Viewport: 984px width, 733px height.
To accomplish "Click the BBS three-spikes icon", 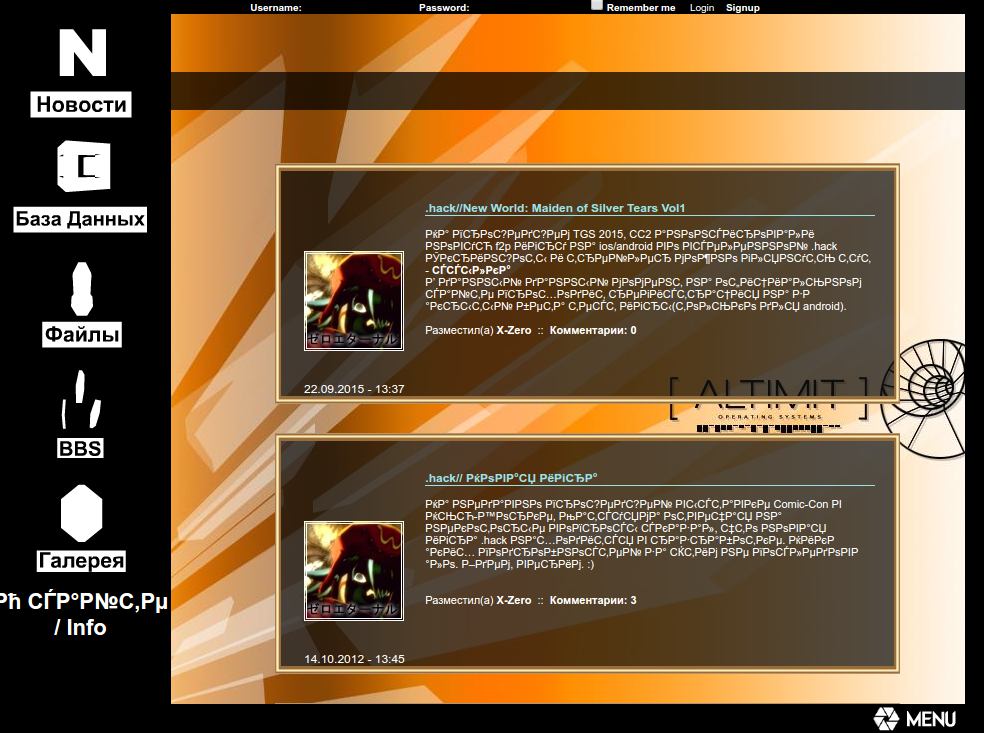I will [x=81, y=399].
